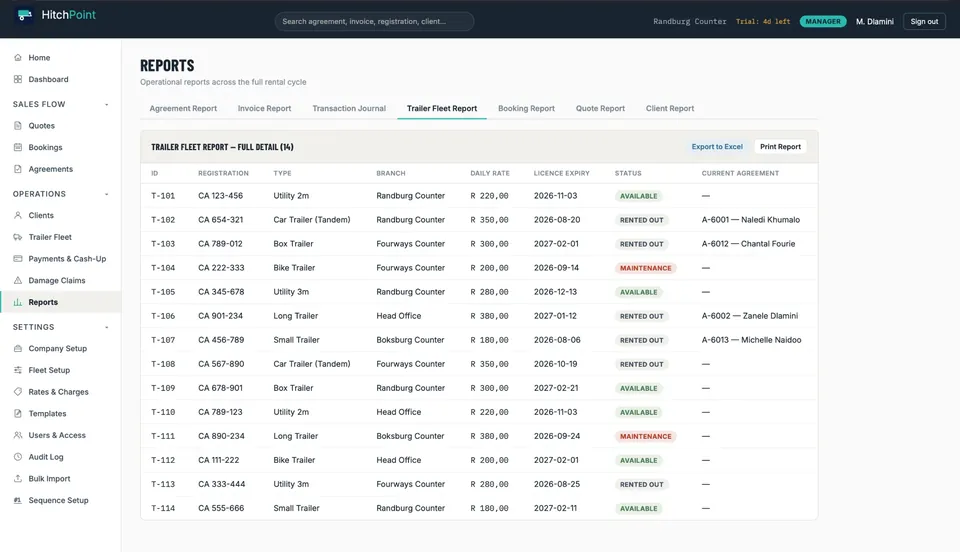The image size is (960, 552).
Task: Click the Print Report button
Action: point(780,147)
